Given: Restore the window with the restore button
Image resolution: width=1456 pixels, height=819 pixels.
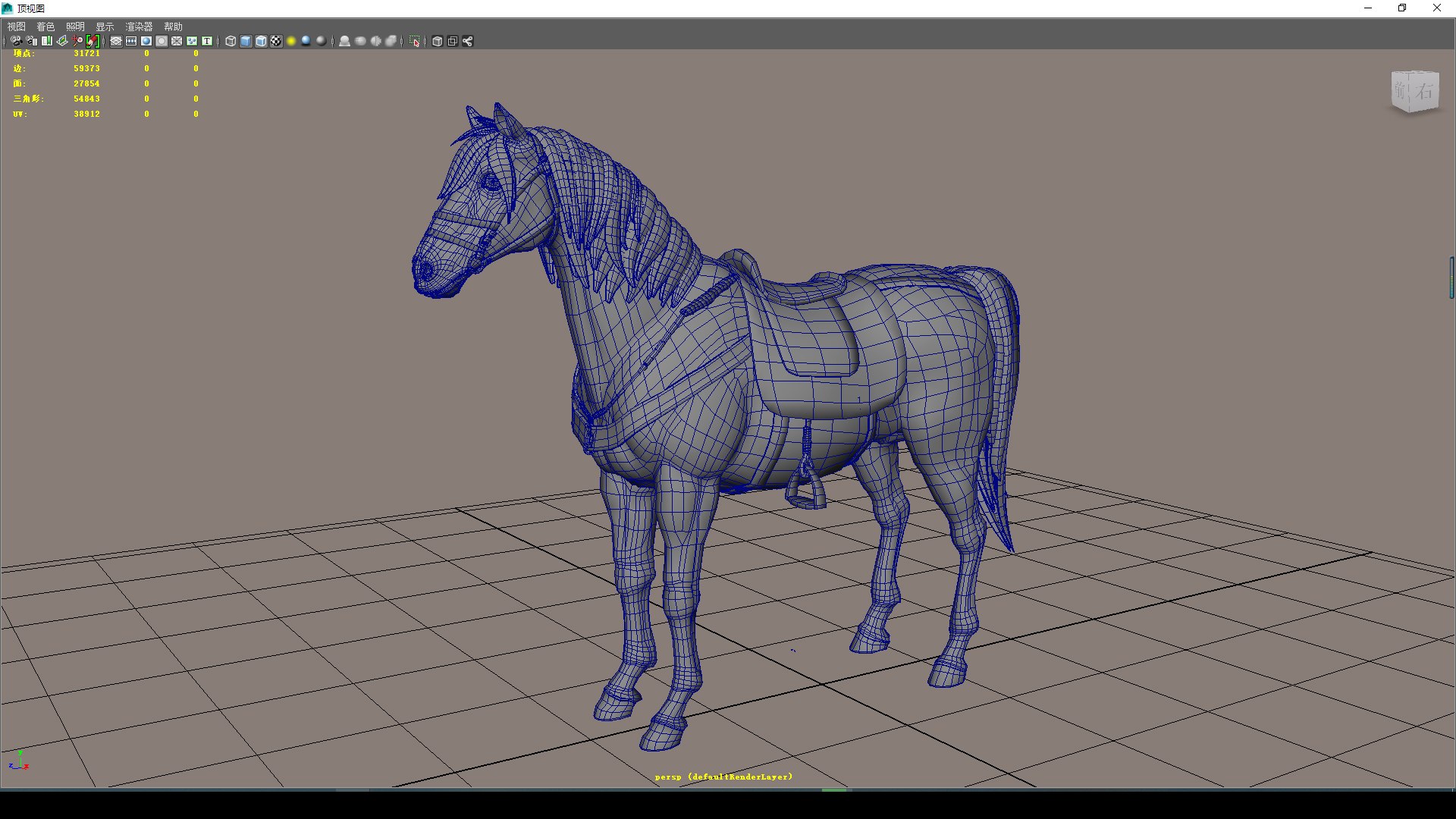Looking at the screenshot, I should pos(1402,8).
